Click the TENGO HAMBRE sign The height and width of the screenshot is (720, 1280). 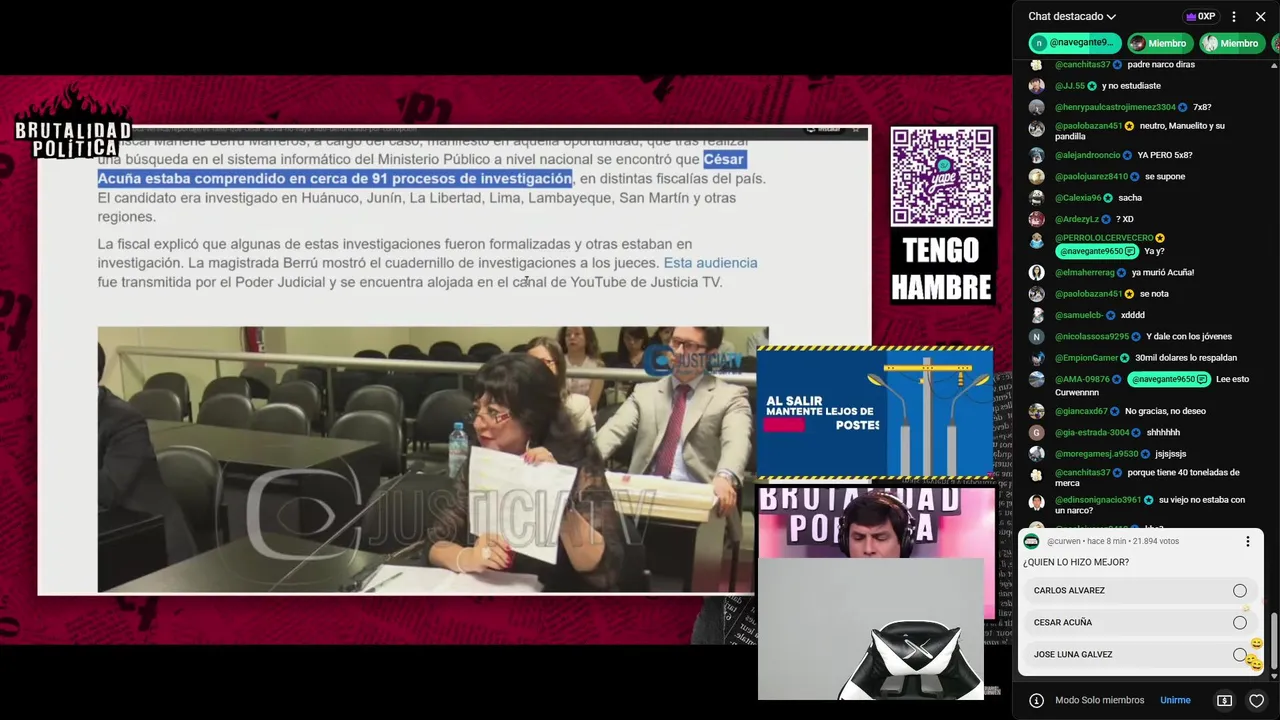(942, 268)
